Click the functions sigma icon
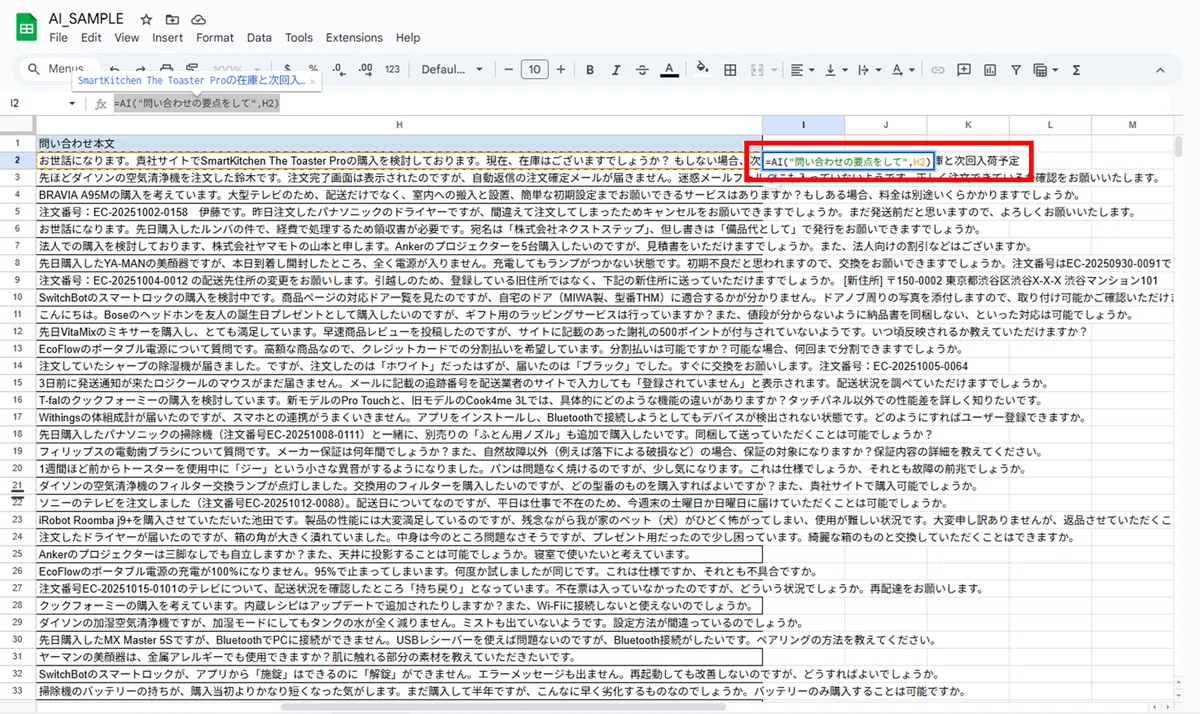The height and width of the screenshot is (714, 1200). click(1076, 70)
